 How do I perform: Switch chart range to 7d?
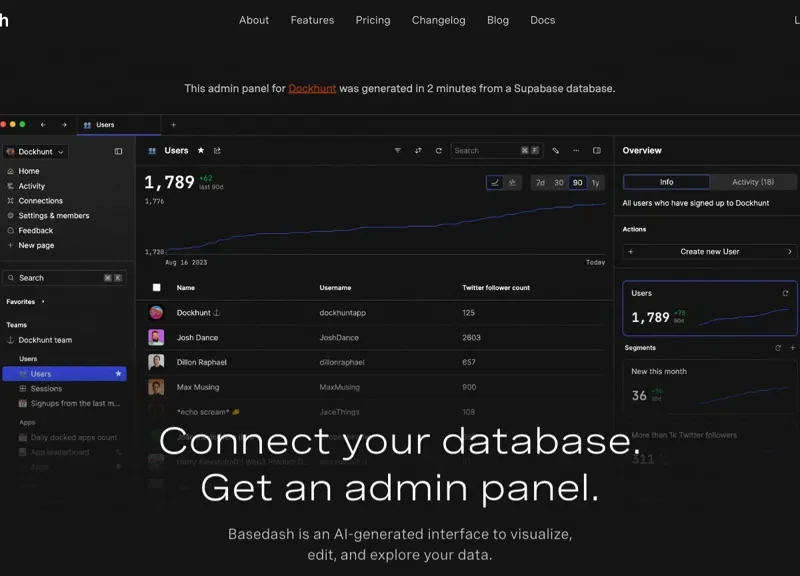(540, 183)
